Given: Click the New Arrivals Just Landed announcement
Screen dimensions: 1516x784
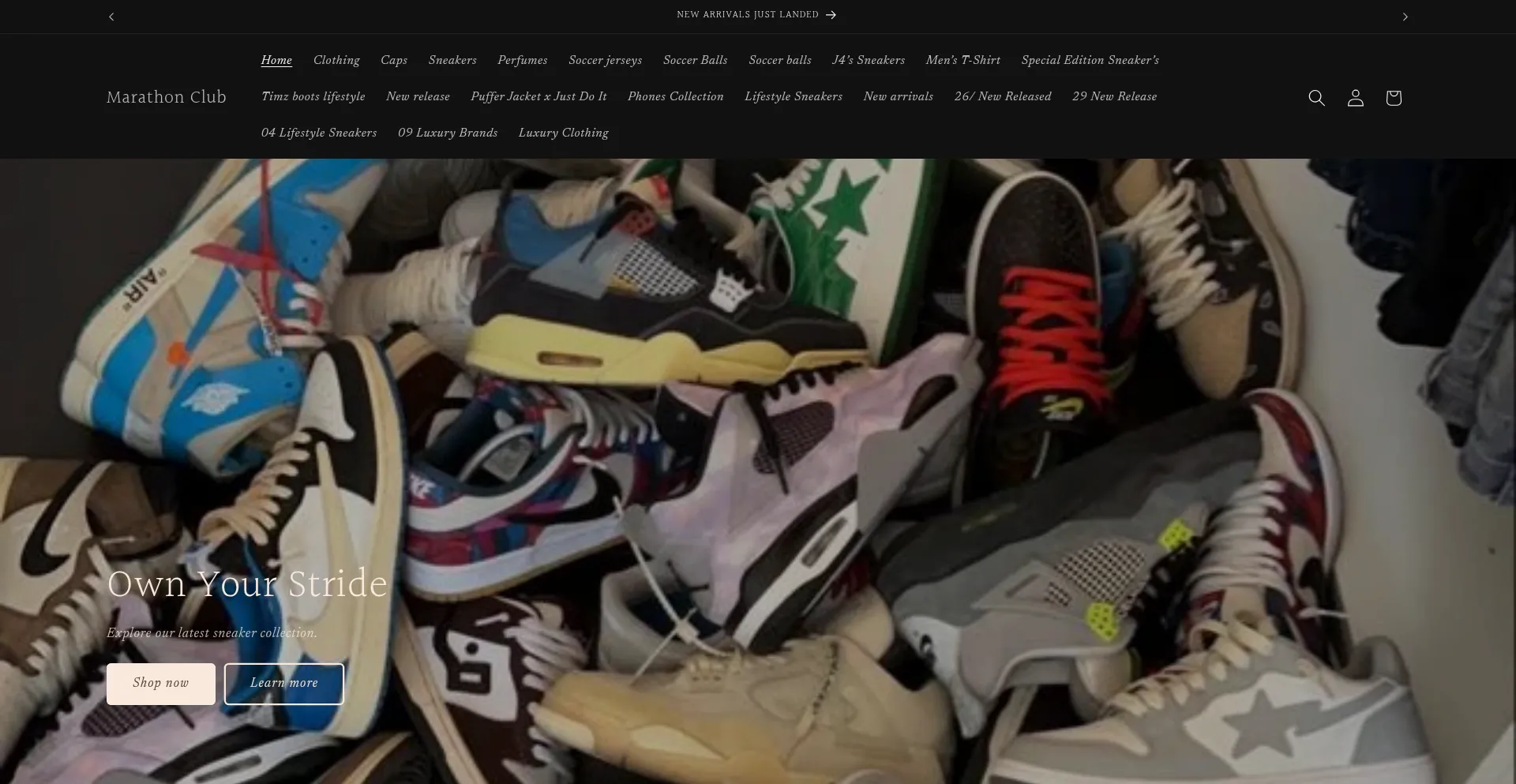Looking at the screenshot, I should 756,15.
